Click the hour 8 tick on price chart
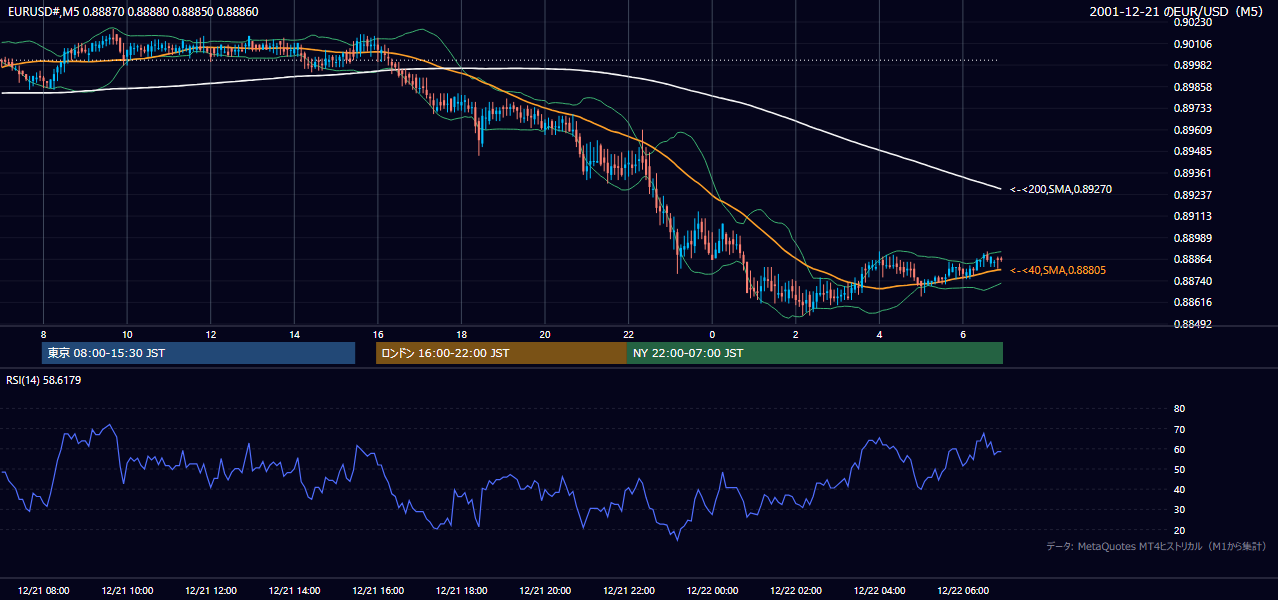1278x600 pixels. click(x=44, y=334)
